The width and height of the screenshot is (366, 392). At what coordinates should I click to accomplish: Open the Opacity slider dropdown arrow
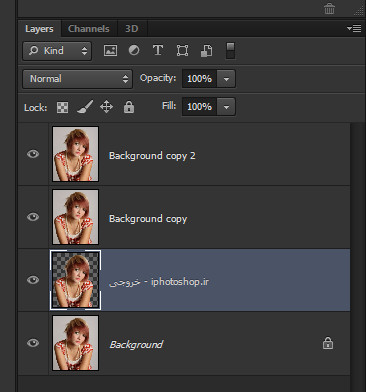[x=226, y=79]
